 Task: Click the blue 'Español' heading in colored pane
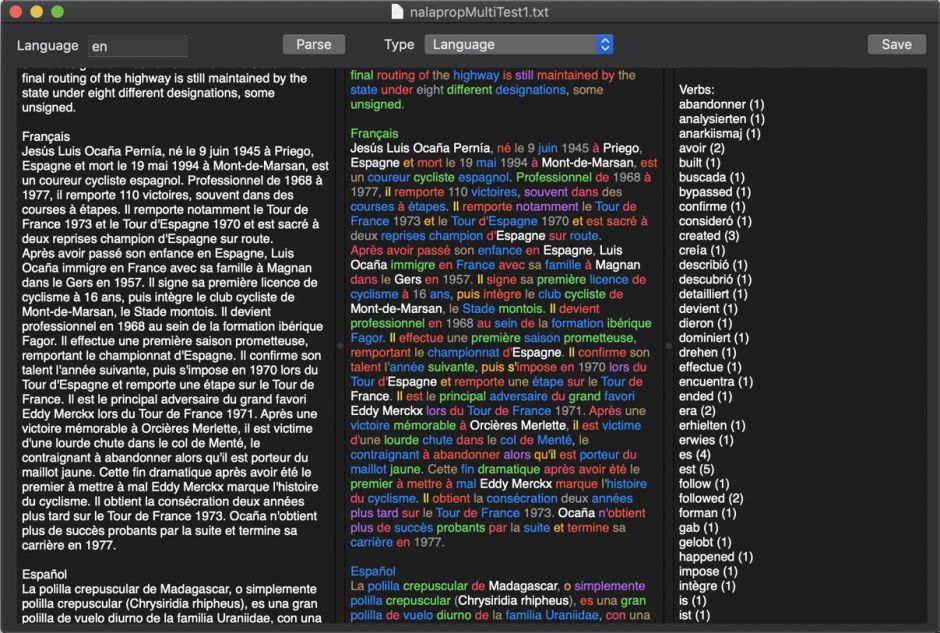point(373,571)
